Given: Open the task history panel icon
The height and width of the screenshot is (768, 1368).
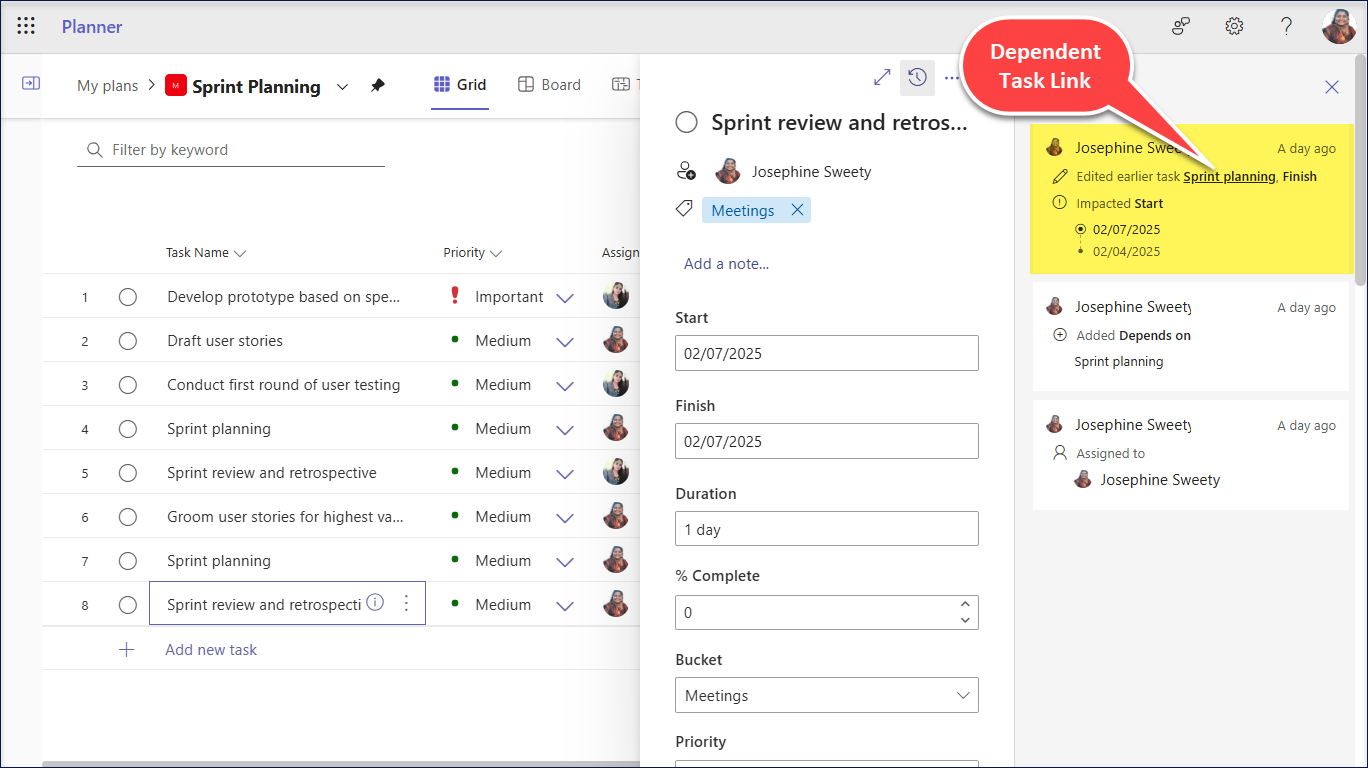Looking at the screenshot, I should pos(917,77).
